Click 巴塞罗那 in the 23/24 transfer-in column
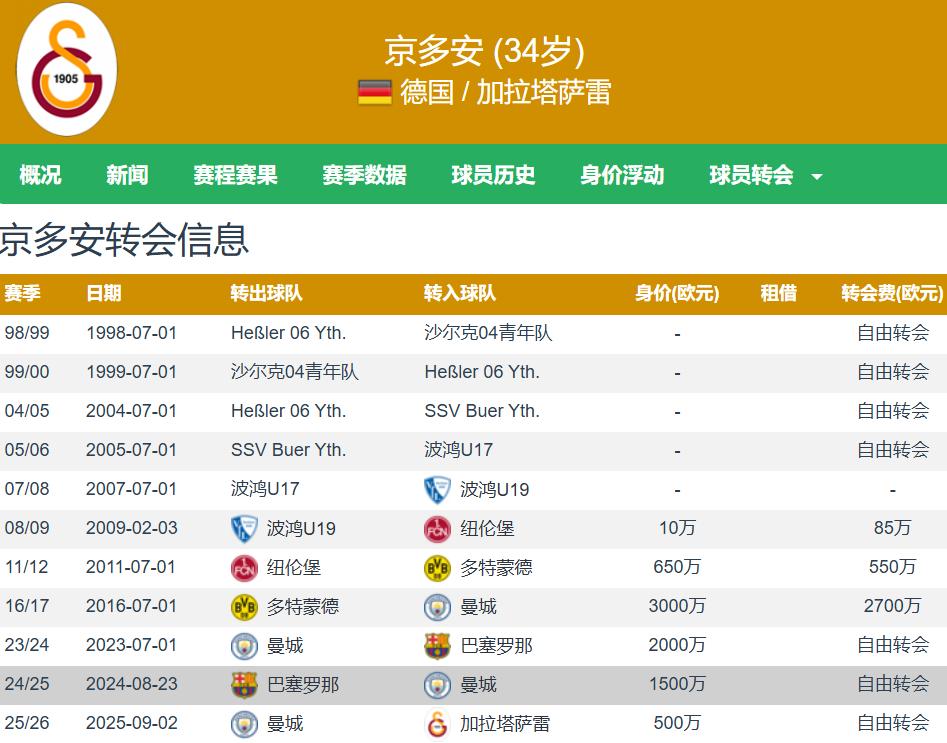 (496, 646)
